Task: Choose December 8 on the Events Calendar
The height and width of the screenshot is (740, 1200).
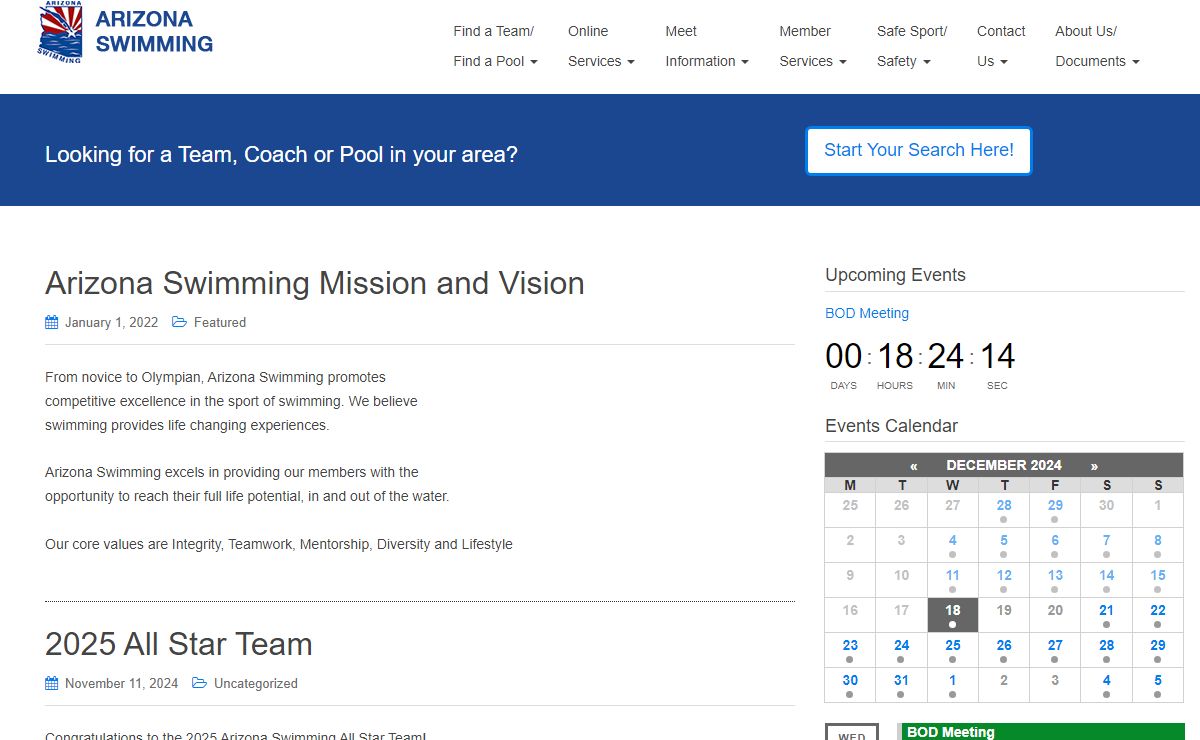Action: coord(1158,545)
